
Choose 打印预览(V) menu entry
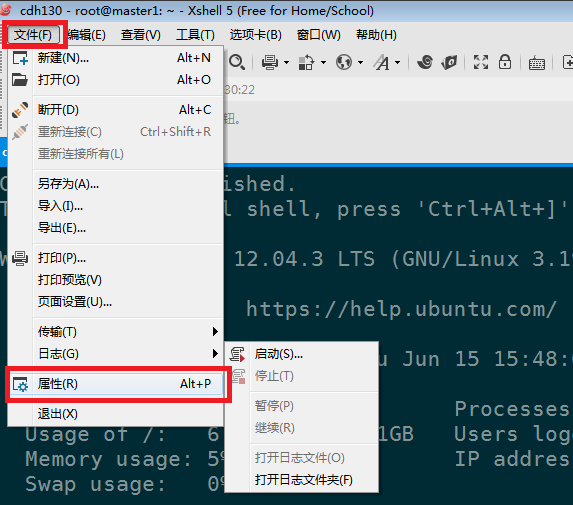(115, 280)
